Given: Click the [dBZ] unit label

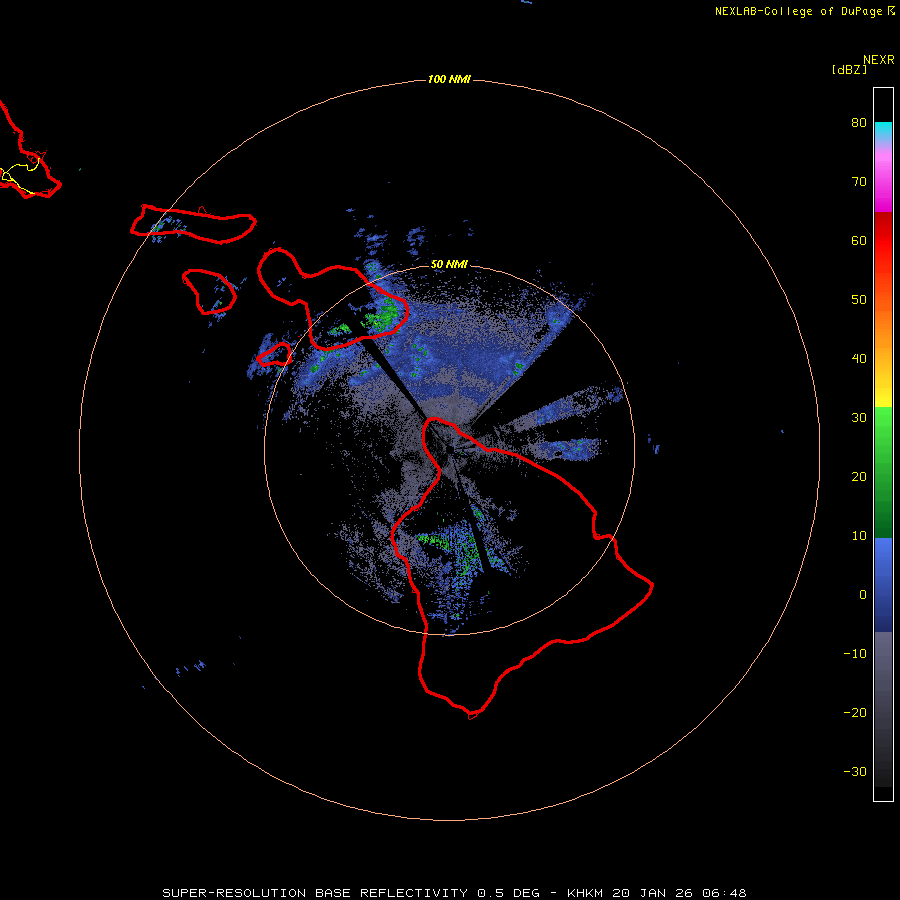Looking at the screenshot, I should coord(849,69).
